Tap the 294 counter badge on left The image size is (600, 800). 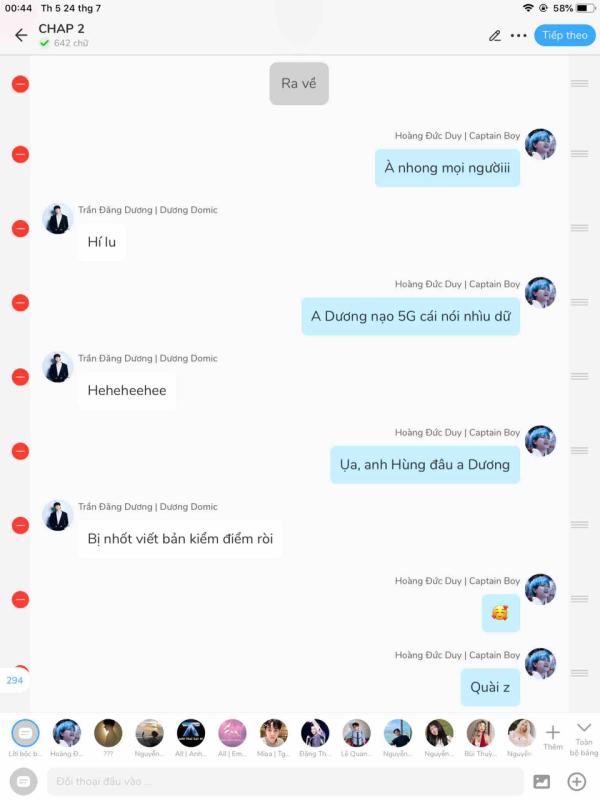(x=14, y=680)
